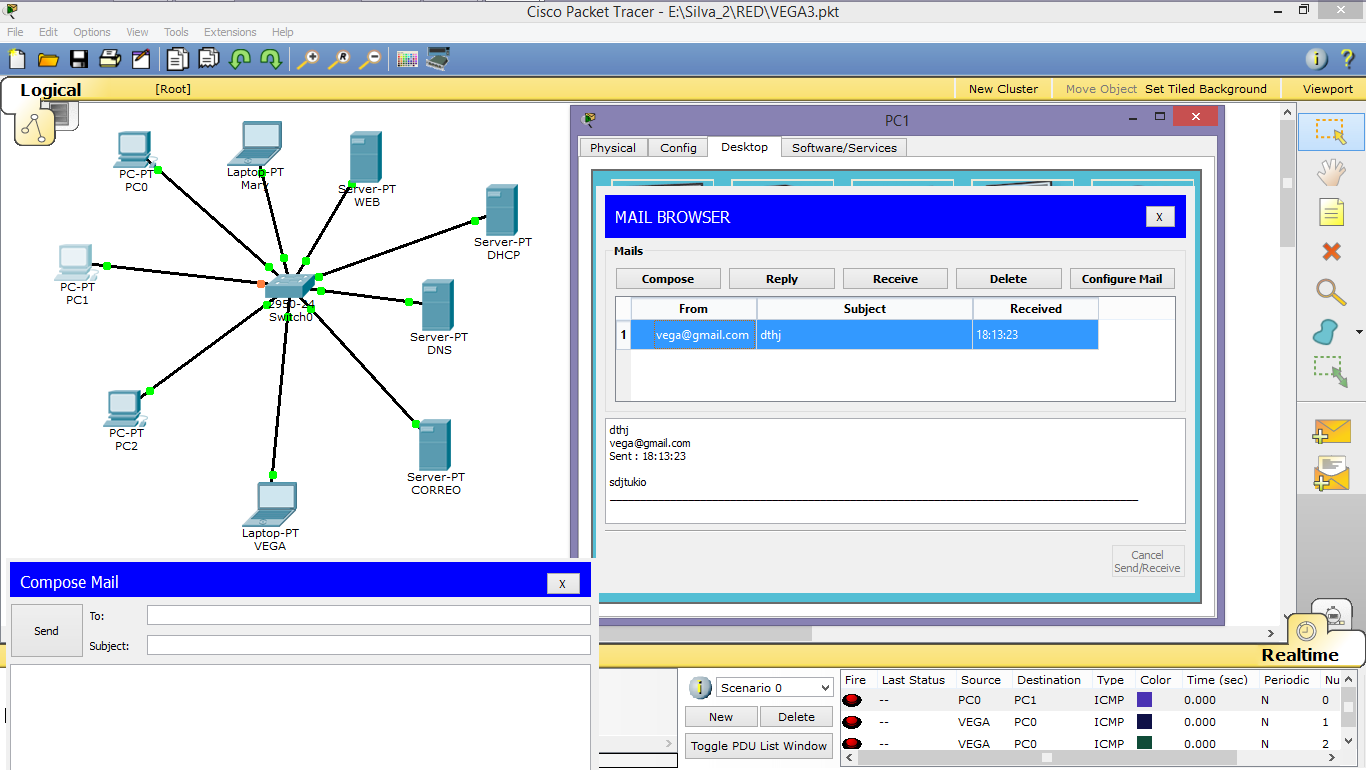Open the drawing palette icon
The height and width of the screenshot is (770, 1366).
click(407, 59)
